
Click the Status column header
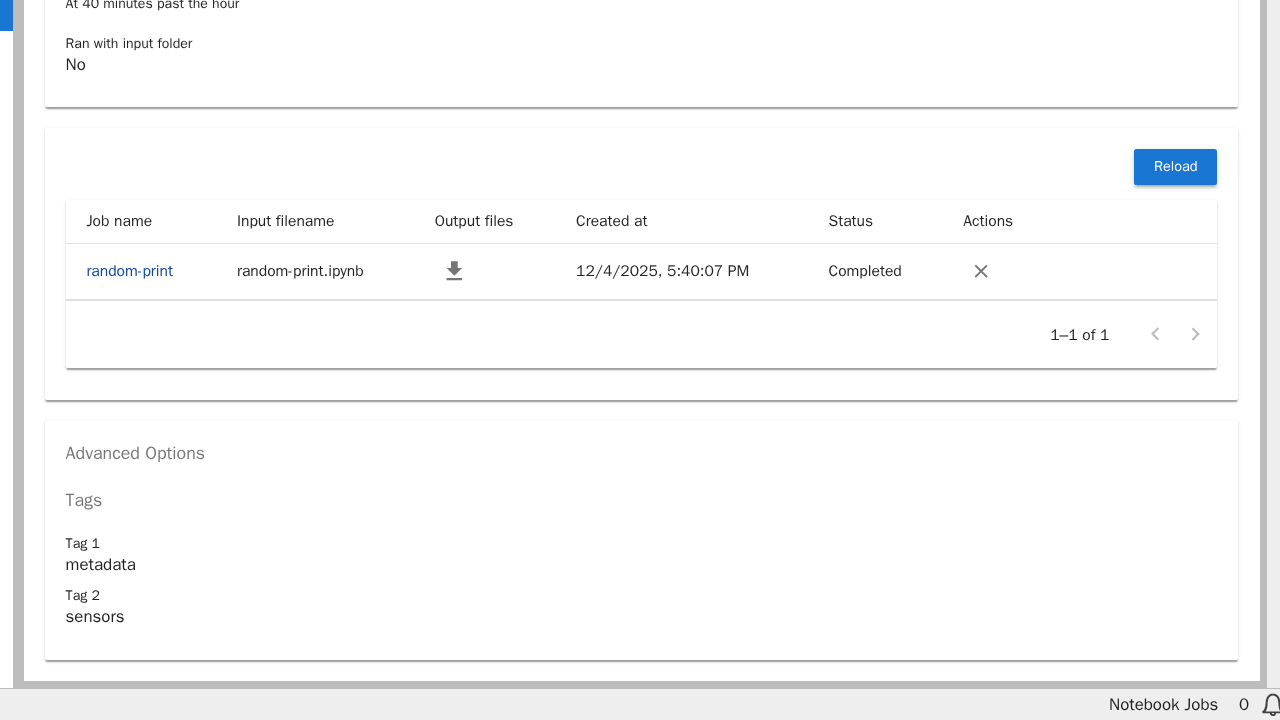[850, 221]
